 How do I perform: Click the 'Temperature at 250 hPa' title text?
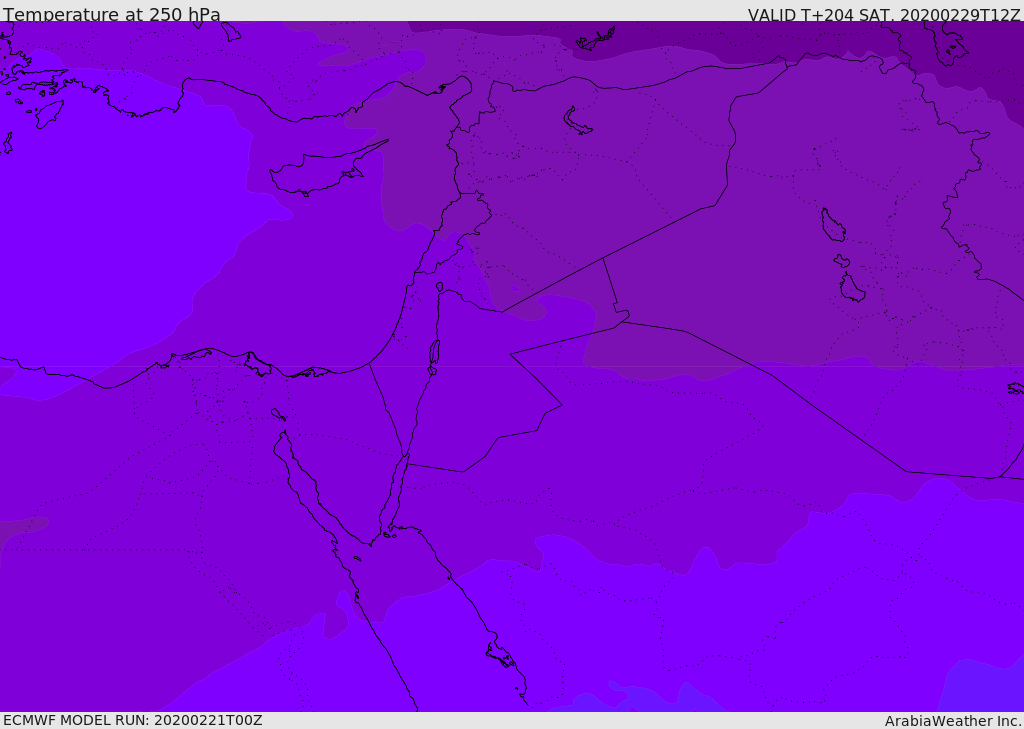(x=112, y=14)
